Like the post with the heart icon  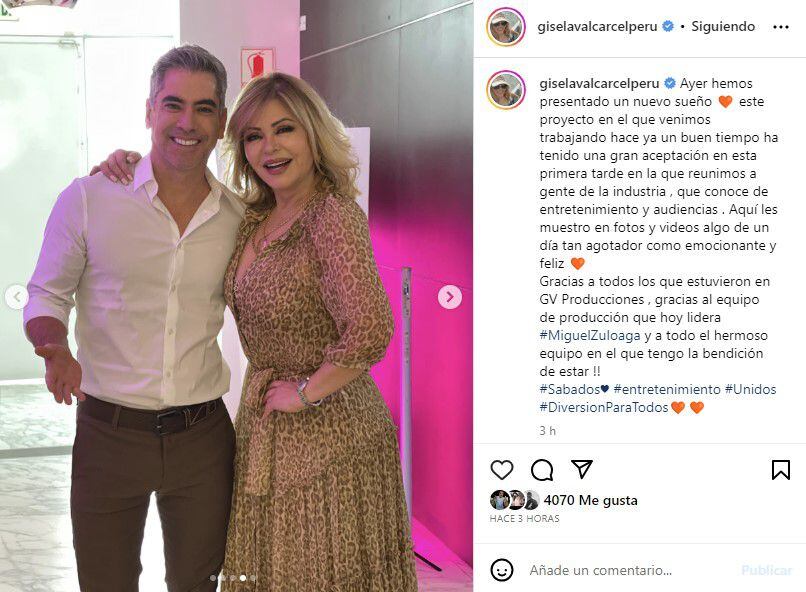[x=502, y=470]
